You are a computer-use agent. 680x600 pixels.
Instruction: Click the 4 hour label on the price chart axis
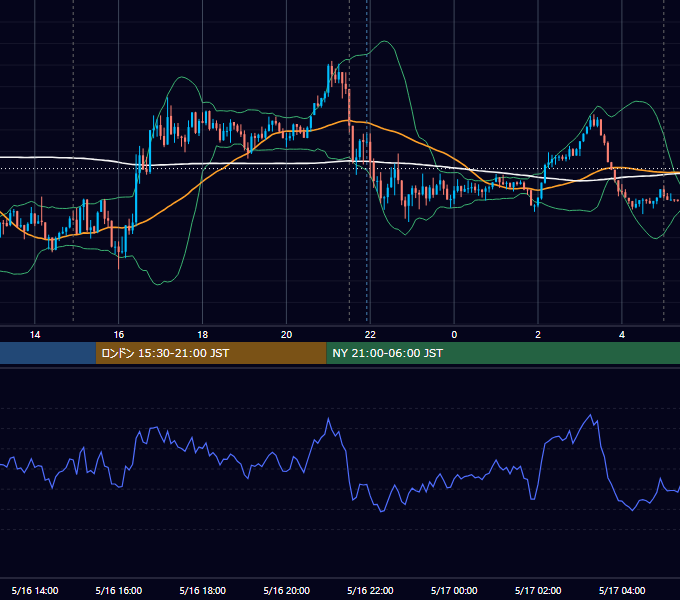coord(622,335)
